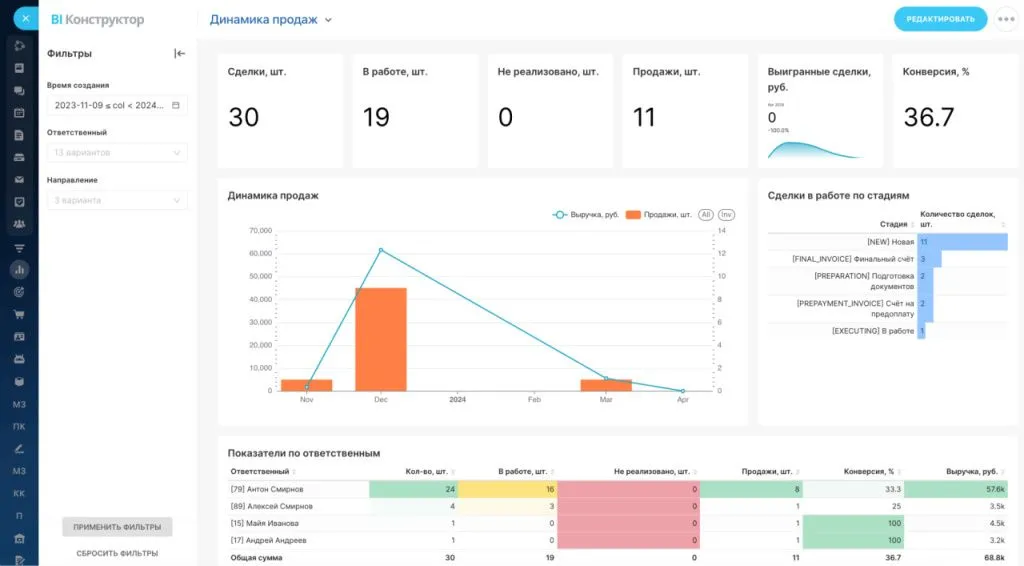Open the shopping cart icon in sidebar

pos(19,314)
